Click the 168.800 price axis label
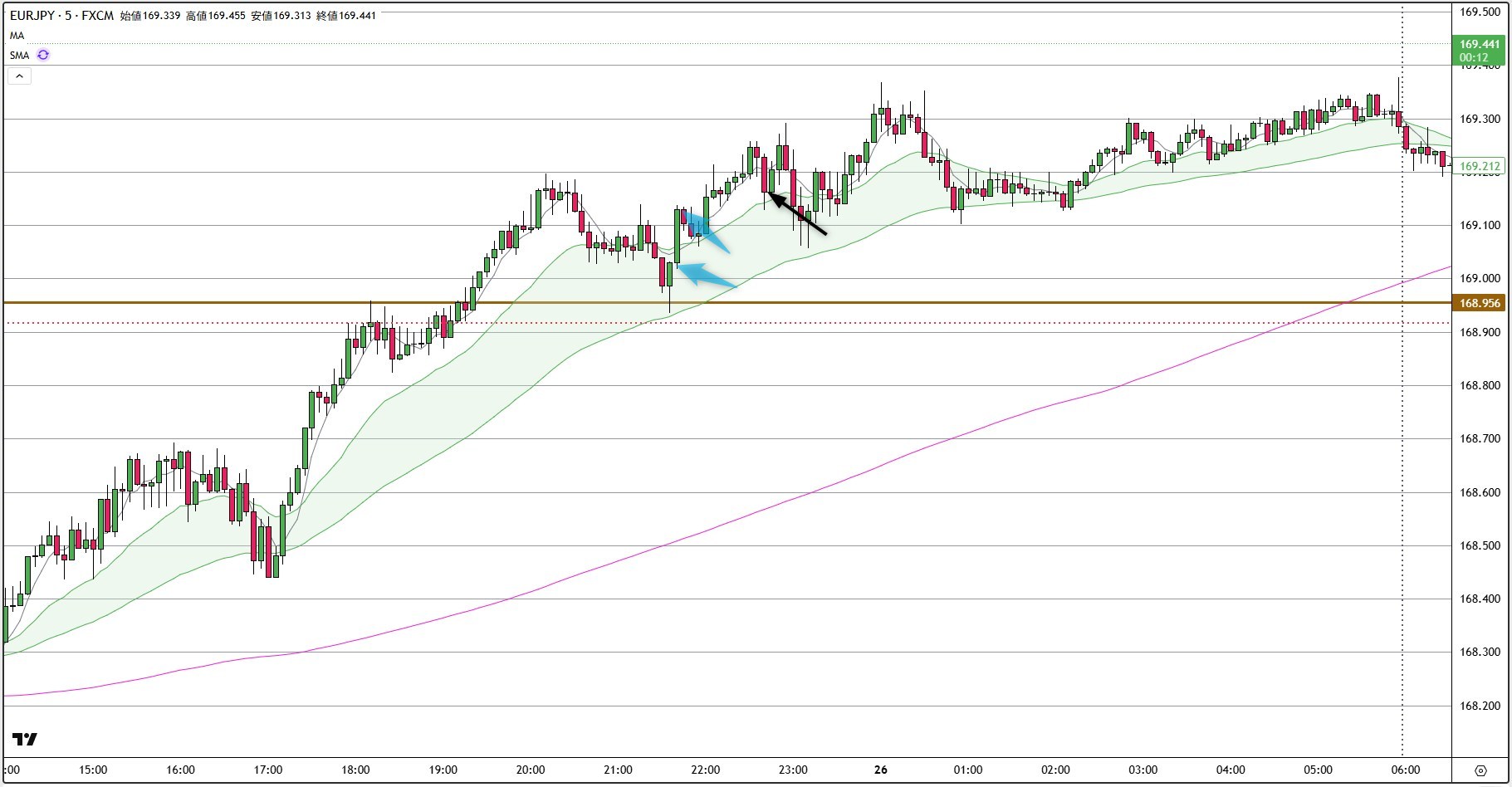This screenshot has width=1512, height=787. (x=1480, y=385)
